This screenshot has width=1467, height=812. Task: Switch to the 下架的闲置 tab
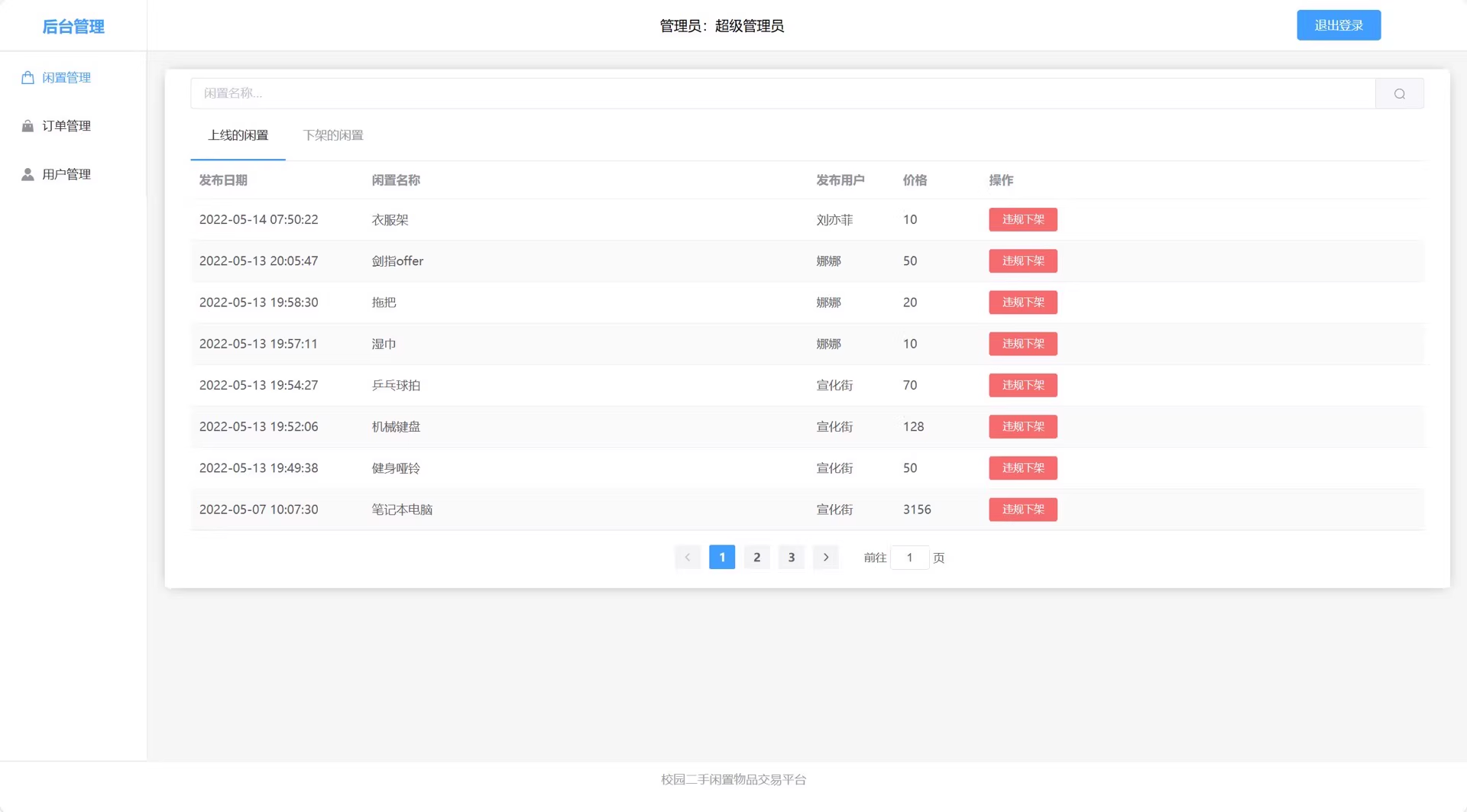click(x=333, y=135)
